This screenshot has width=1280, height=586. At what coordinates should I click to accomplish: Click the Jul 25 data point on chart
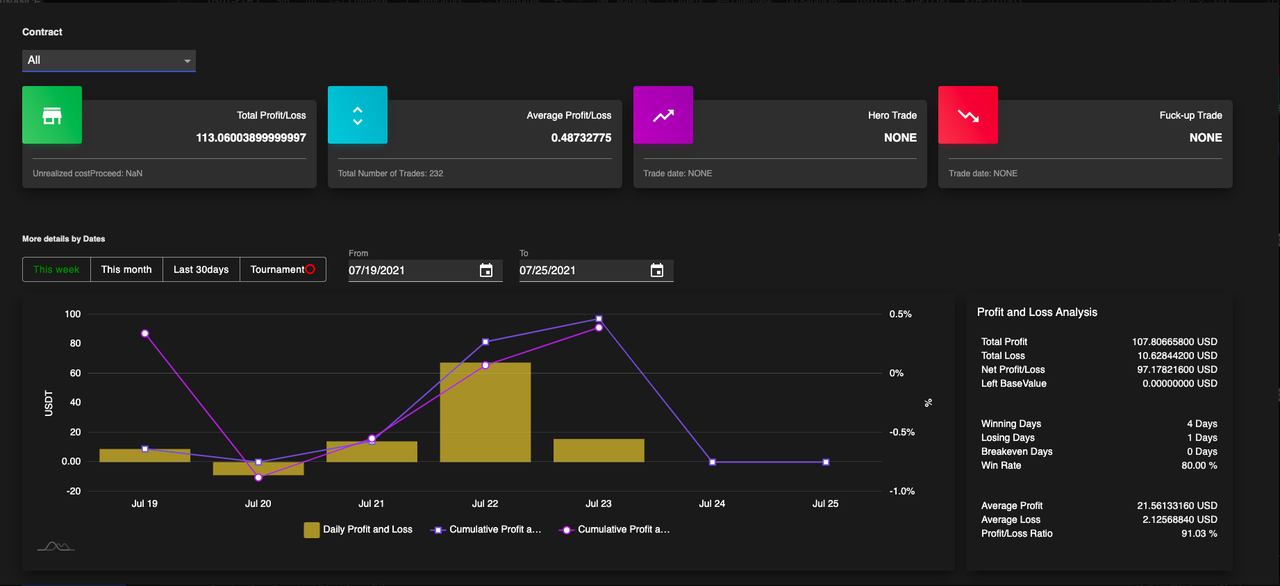click(x=826, y=462)
